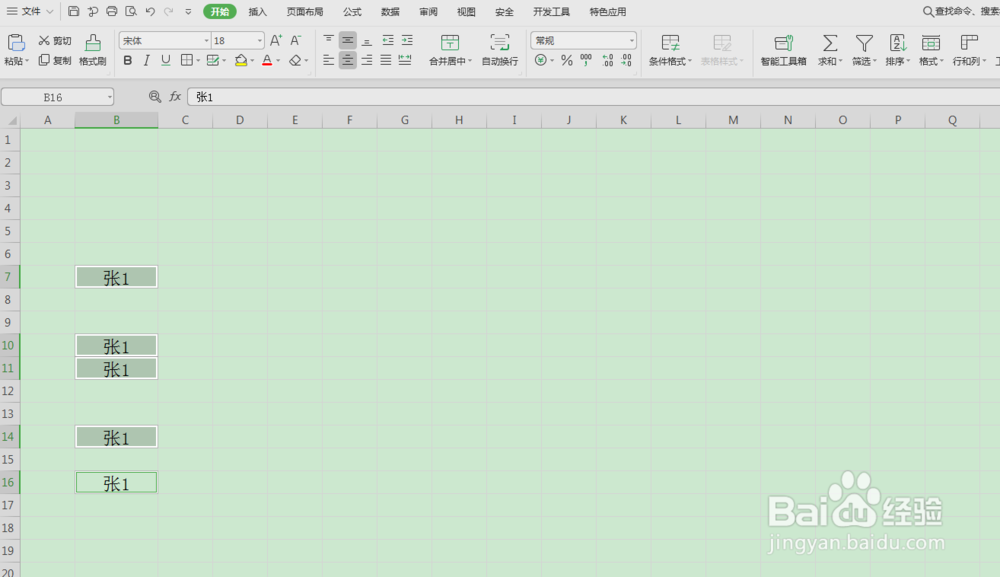Decrease font size with A- icon
The image size is (1000, 577).
[x=295, y=41]
